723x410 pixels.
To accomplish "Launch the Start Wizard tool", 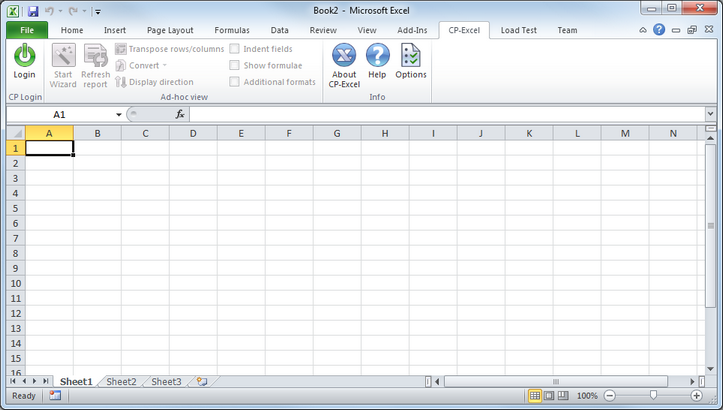I will click(x=63, y=65).
